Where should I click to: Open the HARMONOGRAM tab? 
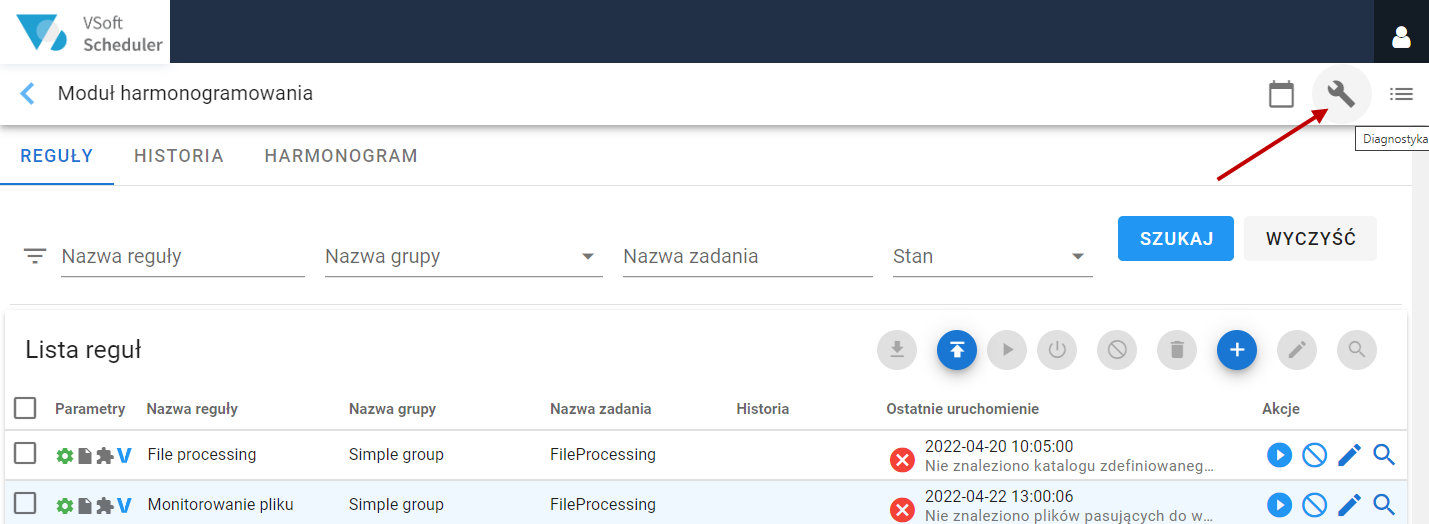[341, 156]
